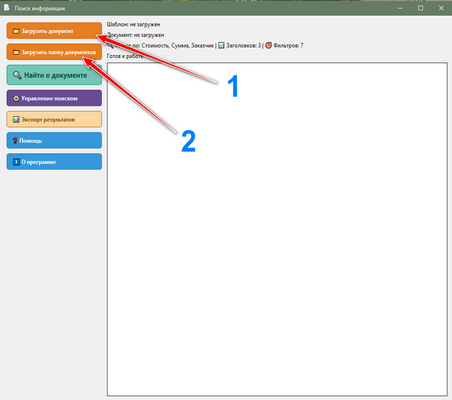This screenshot has height=400, width=452.
Task: Open the Загрузить документ button
Action: [54, 31]
